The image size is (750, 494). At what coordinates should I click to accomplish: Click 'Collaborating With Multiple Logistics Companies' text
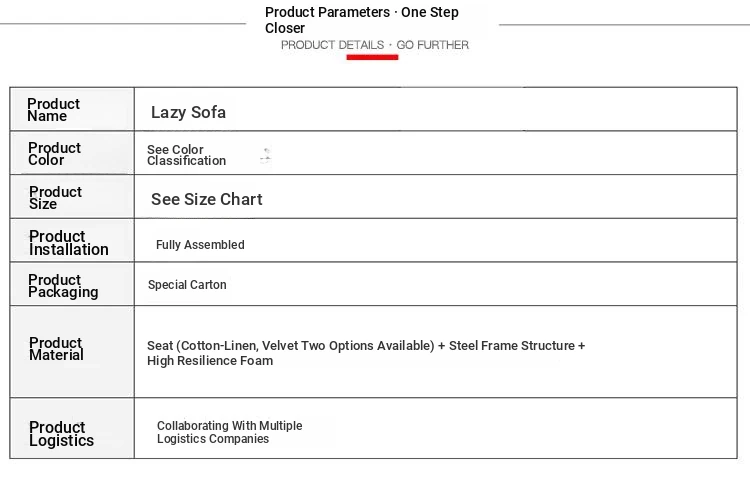(230, 432)
